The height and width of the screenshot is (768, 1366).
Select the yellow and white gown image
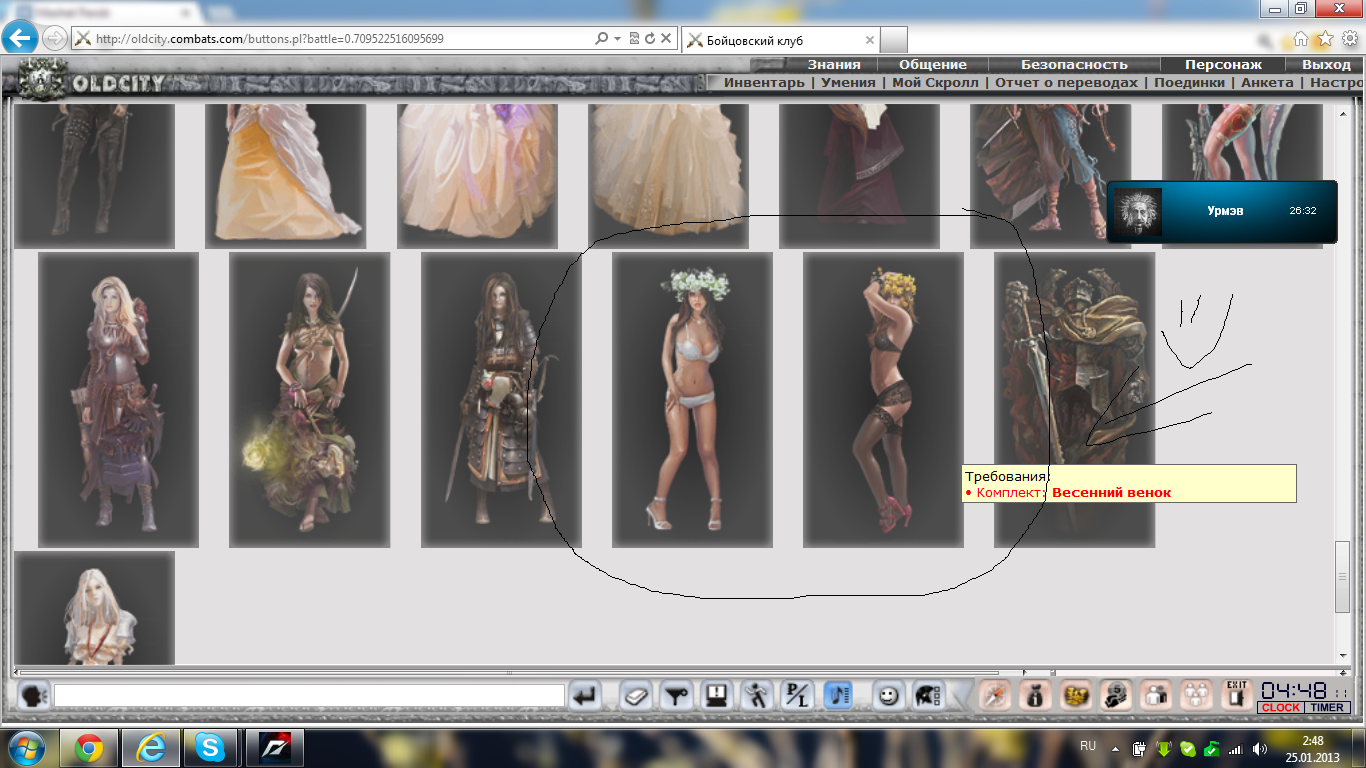(285, 176)
